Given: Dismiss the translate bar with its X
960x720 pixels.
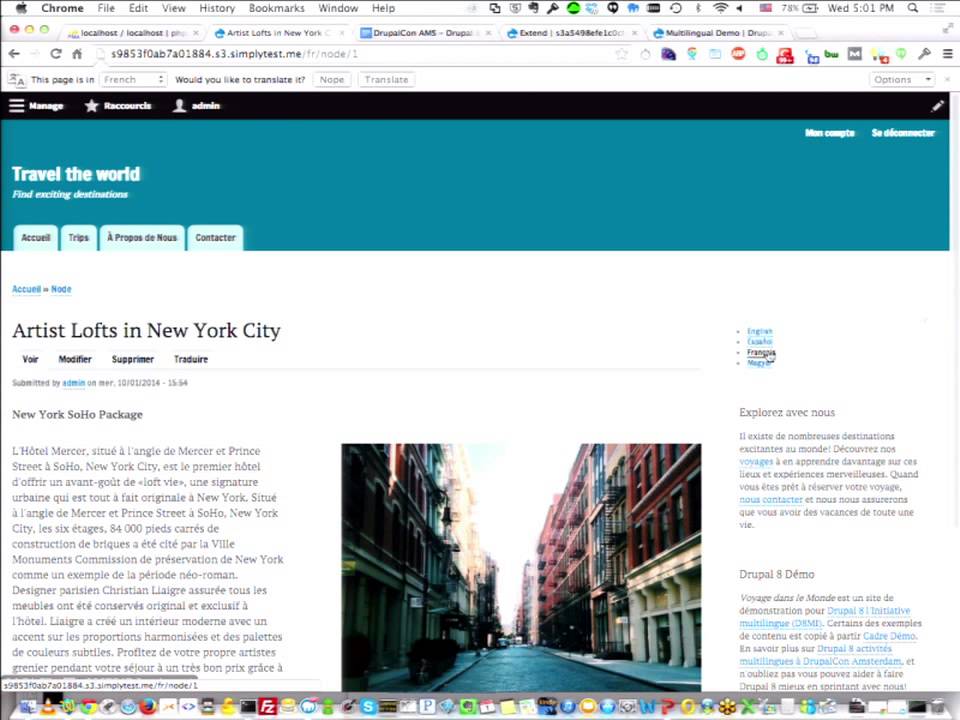Looking at the screenshot, I should [x=948, y=79].
